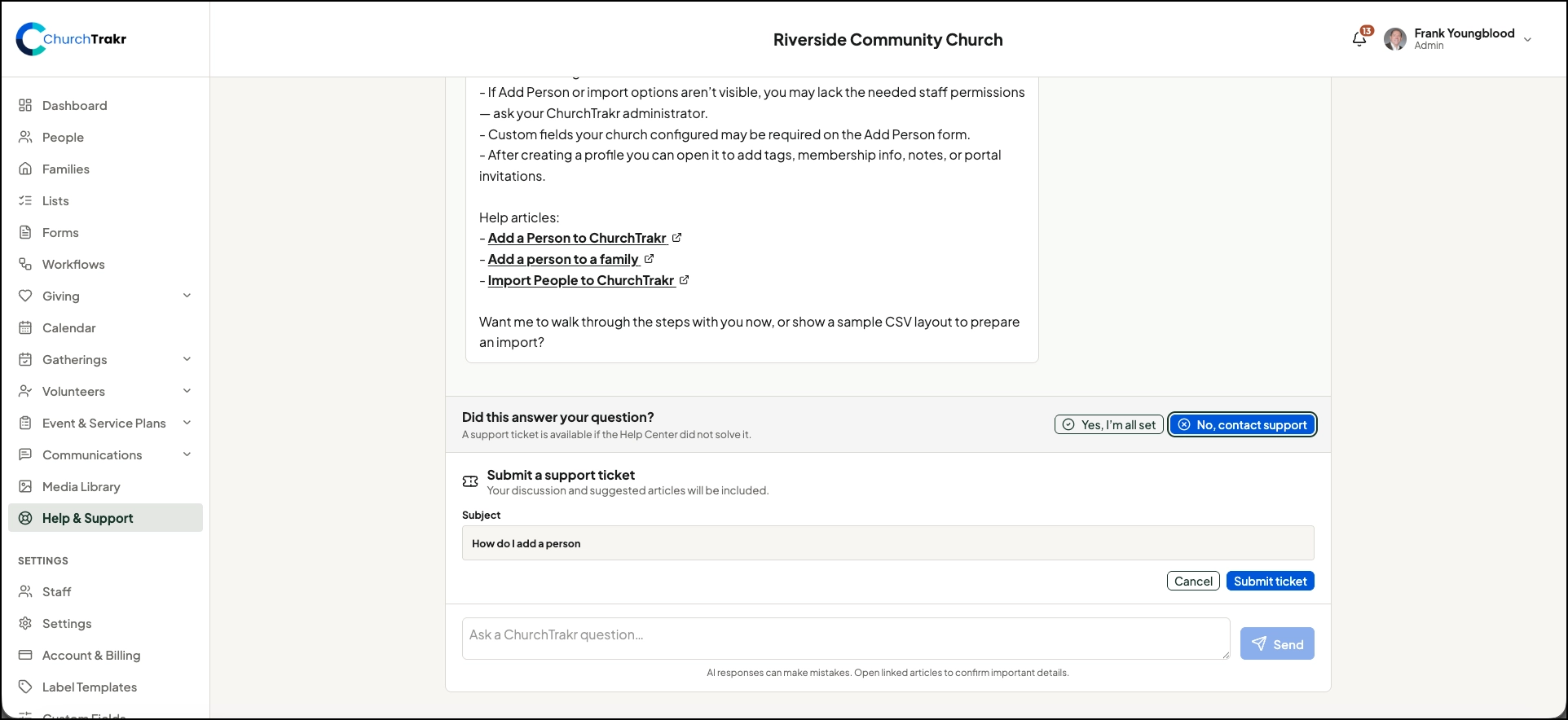
Task: Submit the support ticket
Action: coord(1271,581)
